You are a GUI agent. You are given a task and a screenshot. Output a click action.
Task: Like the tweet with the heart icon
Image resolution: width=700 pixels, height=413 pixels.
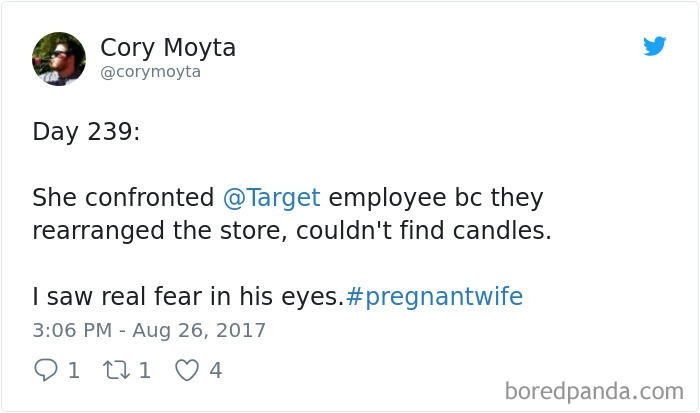[187, 371]
